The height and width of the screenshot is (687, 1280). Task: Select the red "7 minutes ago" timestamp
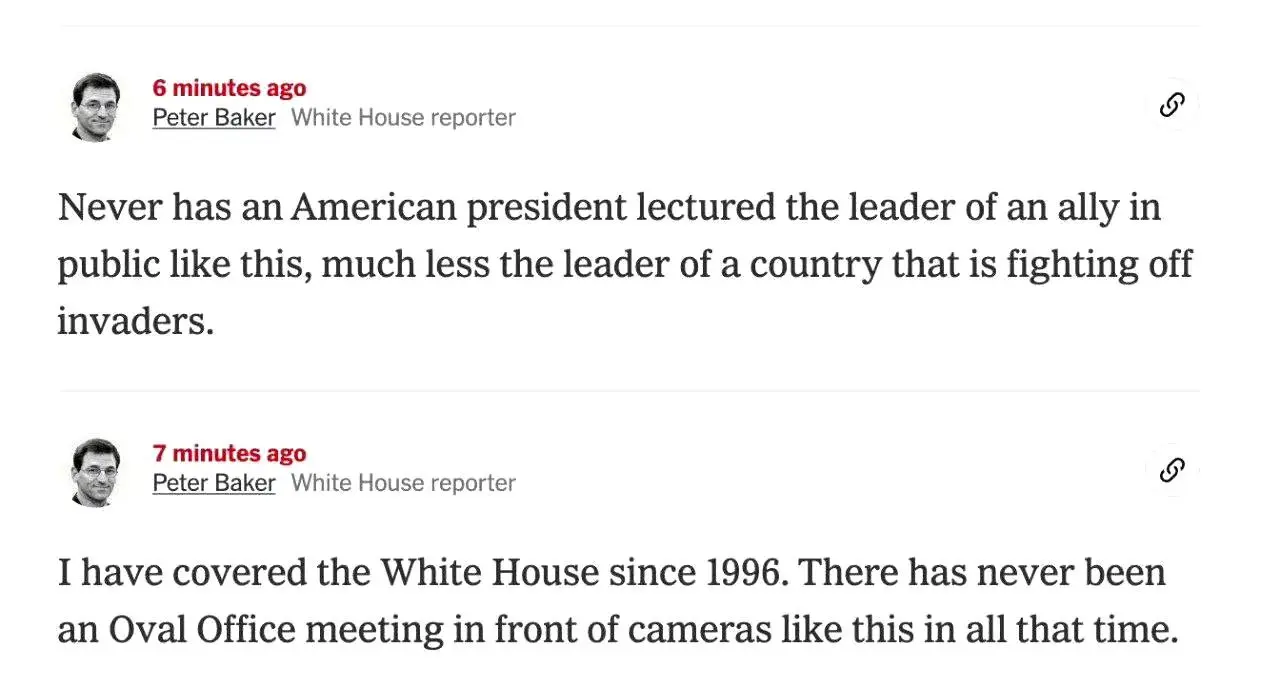pos(229,453)
